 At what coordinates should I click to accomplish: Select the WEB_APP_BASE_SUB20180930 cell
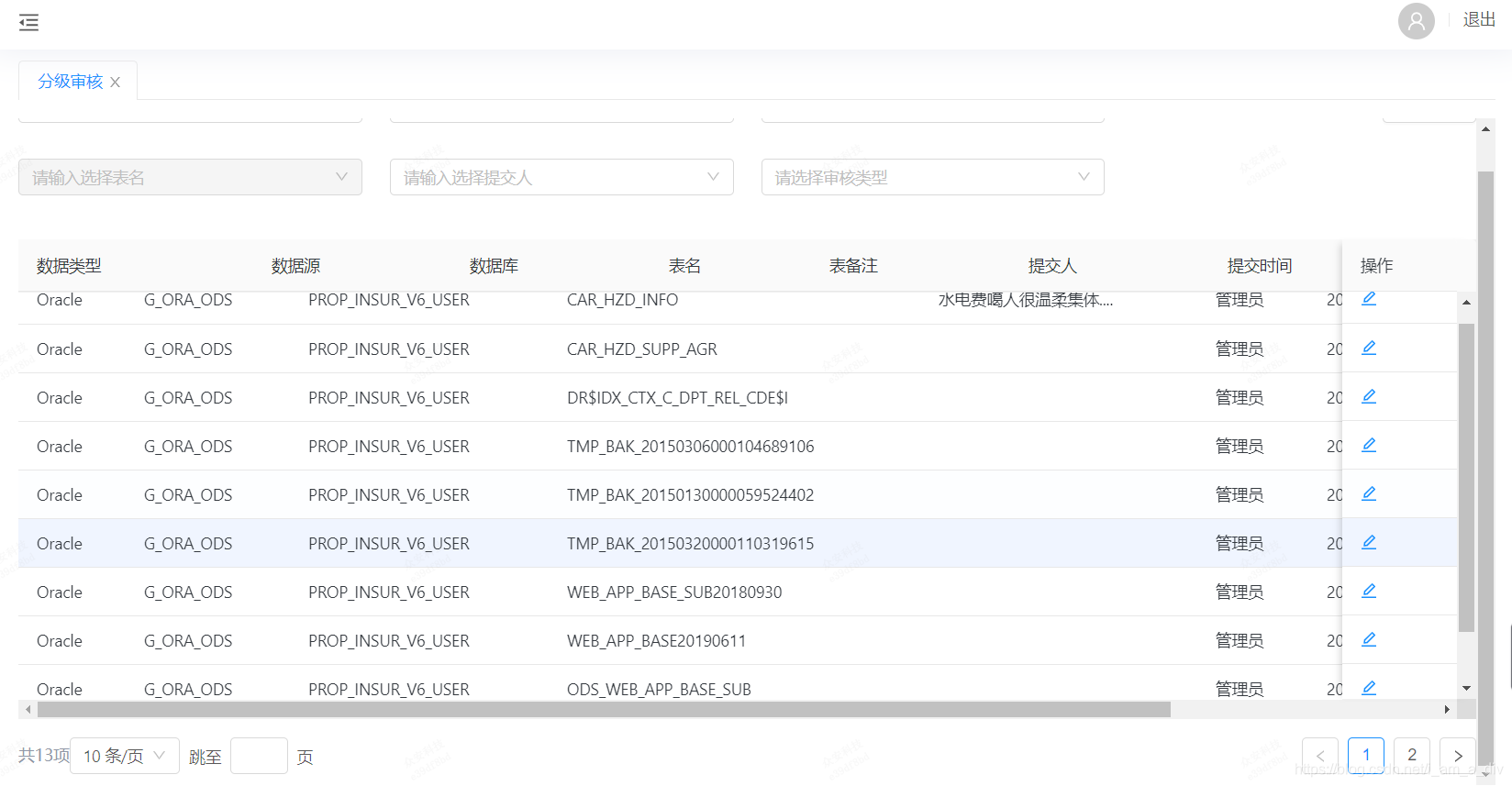point(674,592)
